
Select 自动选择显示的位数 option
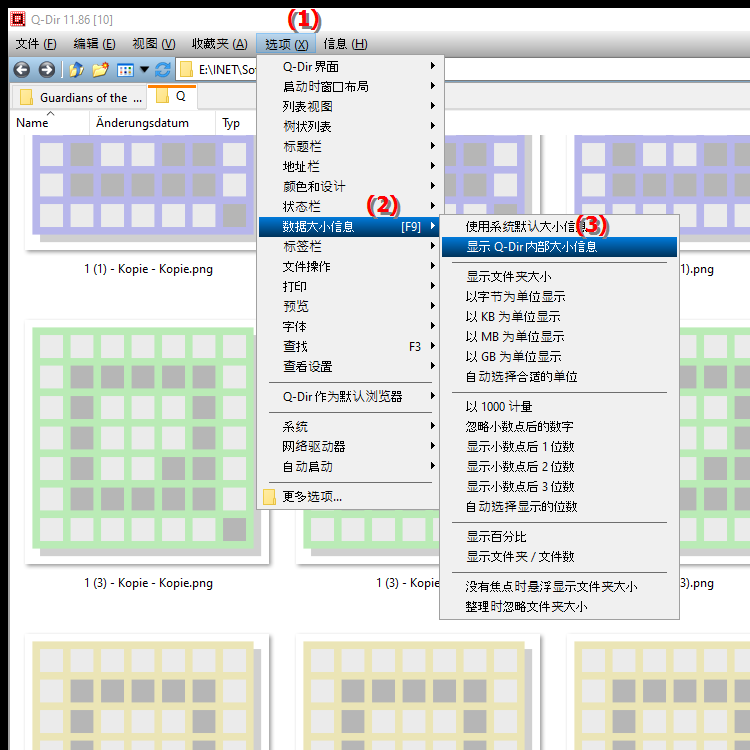[x=559, y=507]
